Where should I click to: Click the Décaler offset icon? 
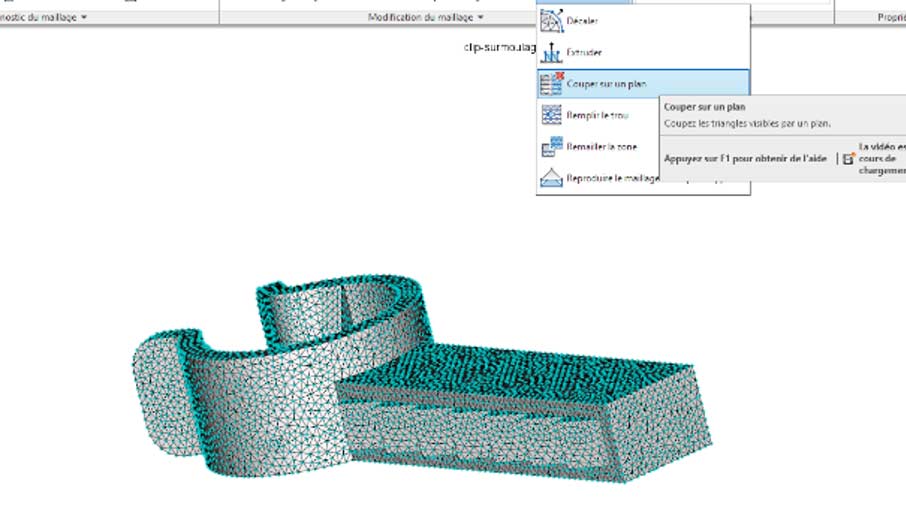[x=552, y=20]
